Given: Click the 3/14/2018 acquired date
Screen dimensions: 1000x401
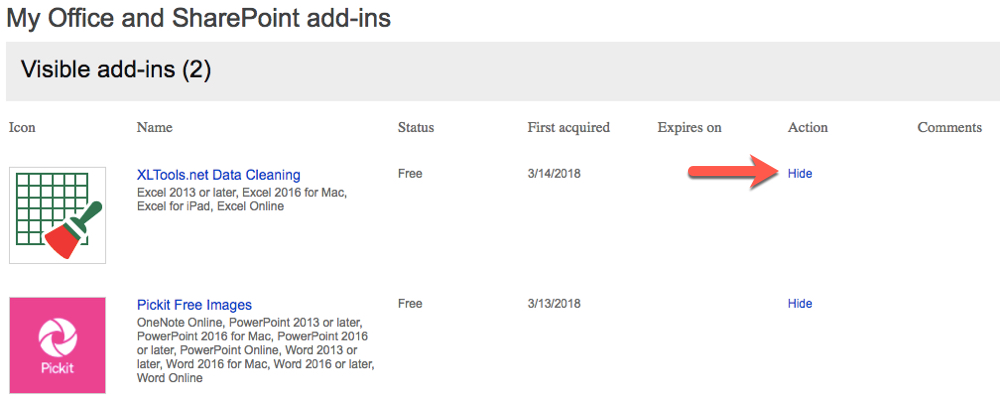Looking at the screenshot, I should (554, 174).
